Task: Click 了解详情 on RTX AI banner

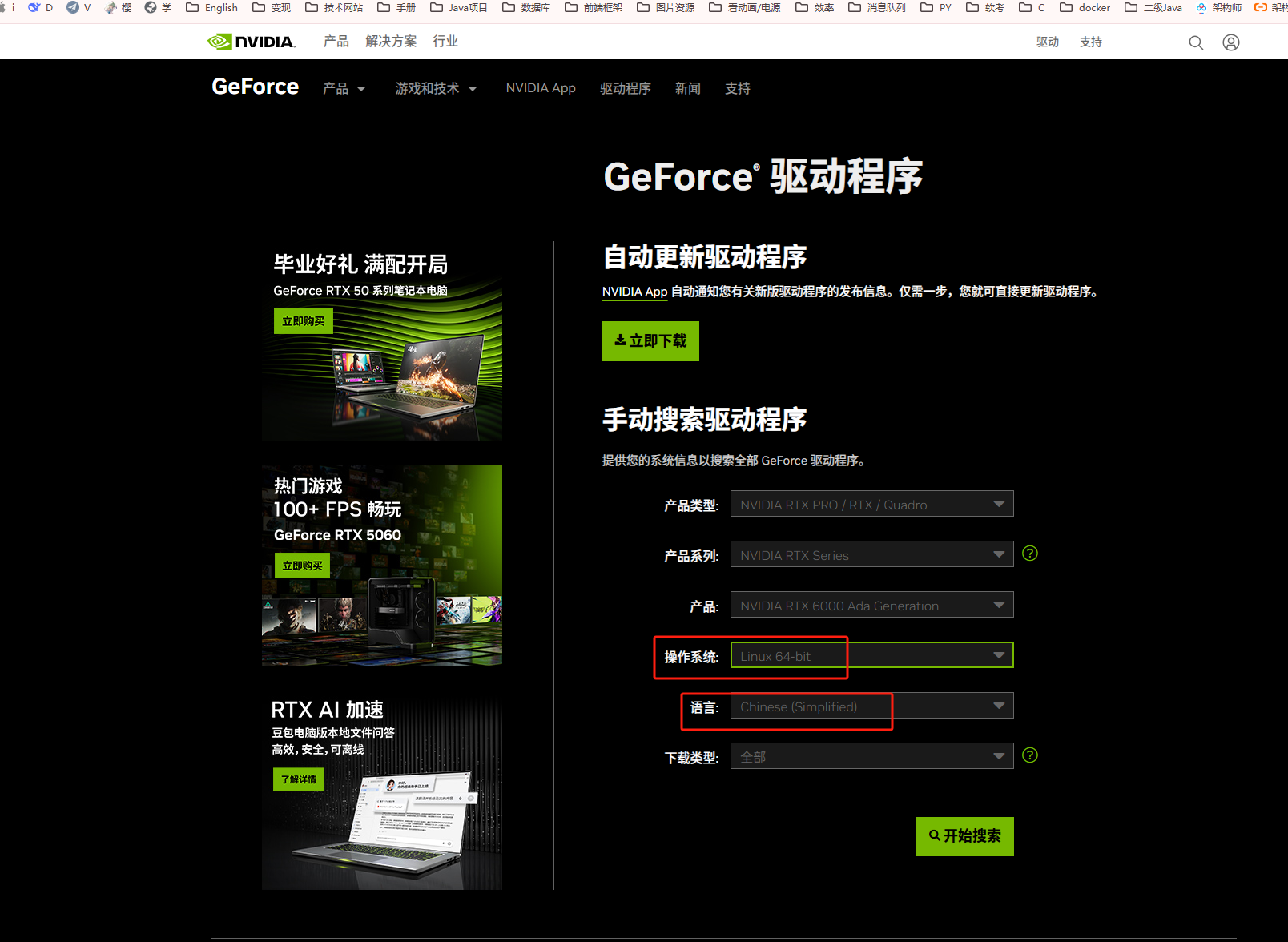Action: [x=298, y=779]
